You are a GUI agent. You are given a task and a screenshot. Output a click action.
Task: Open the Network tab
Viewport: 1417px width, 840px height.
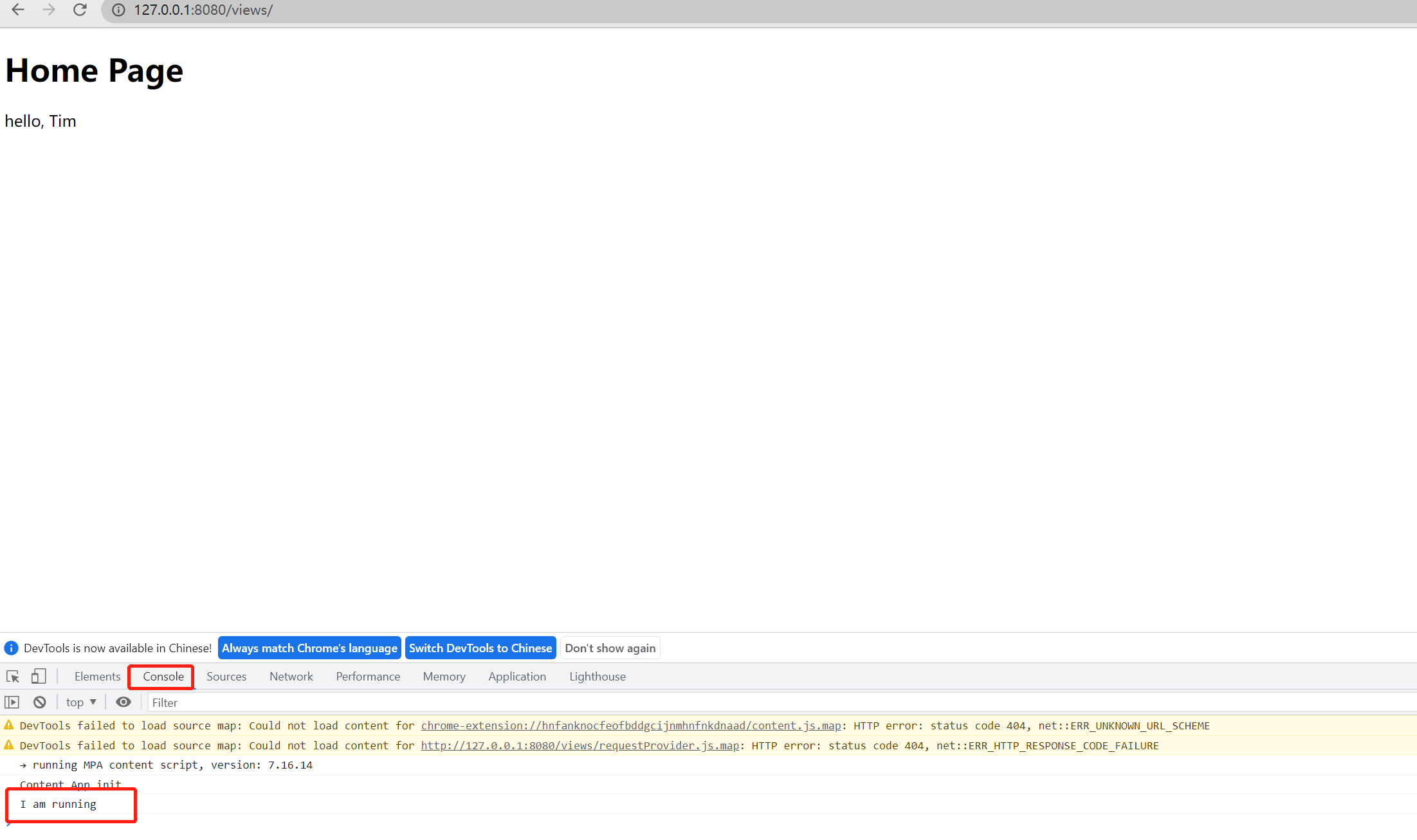[291, 677]
